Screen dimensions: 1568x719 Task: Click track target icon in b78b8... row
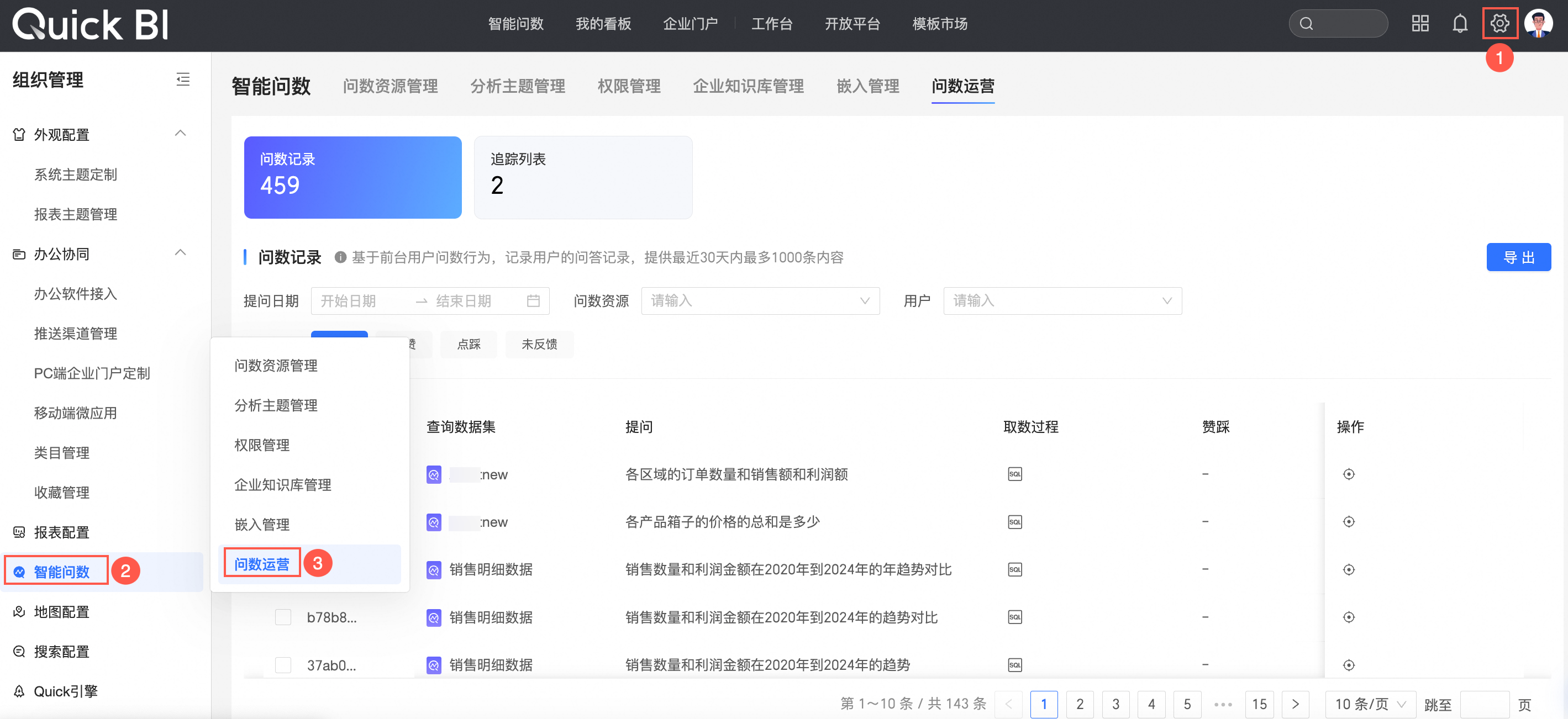[1348, 617]
